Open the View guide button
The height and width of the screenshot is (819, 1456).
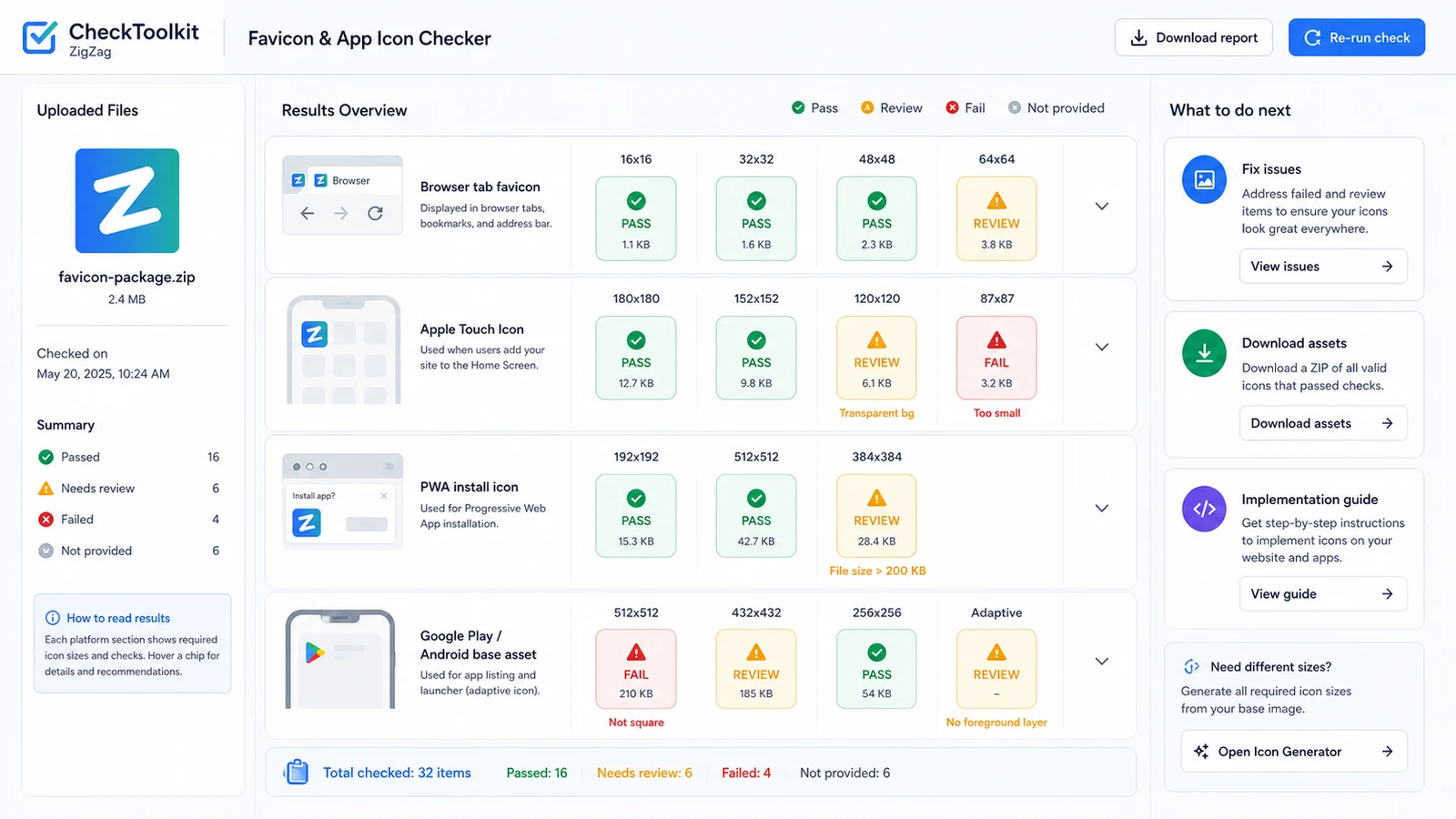point(1323,594)
